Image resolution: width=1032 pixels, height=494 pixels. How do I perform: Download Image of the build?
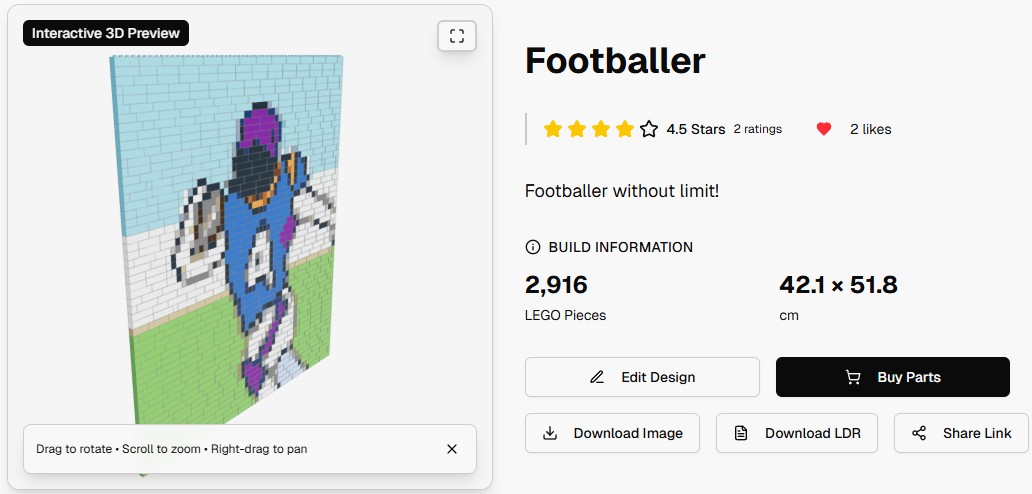coord(612,433)
